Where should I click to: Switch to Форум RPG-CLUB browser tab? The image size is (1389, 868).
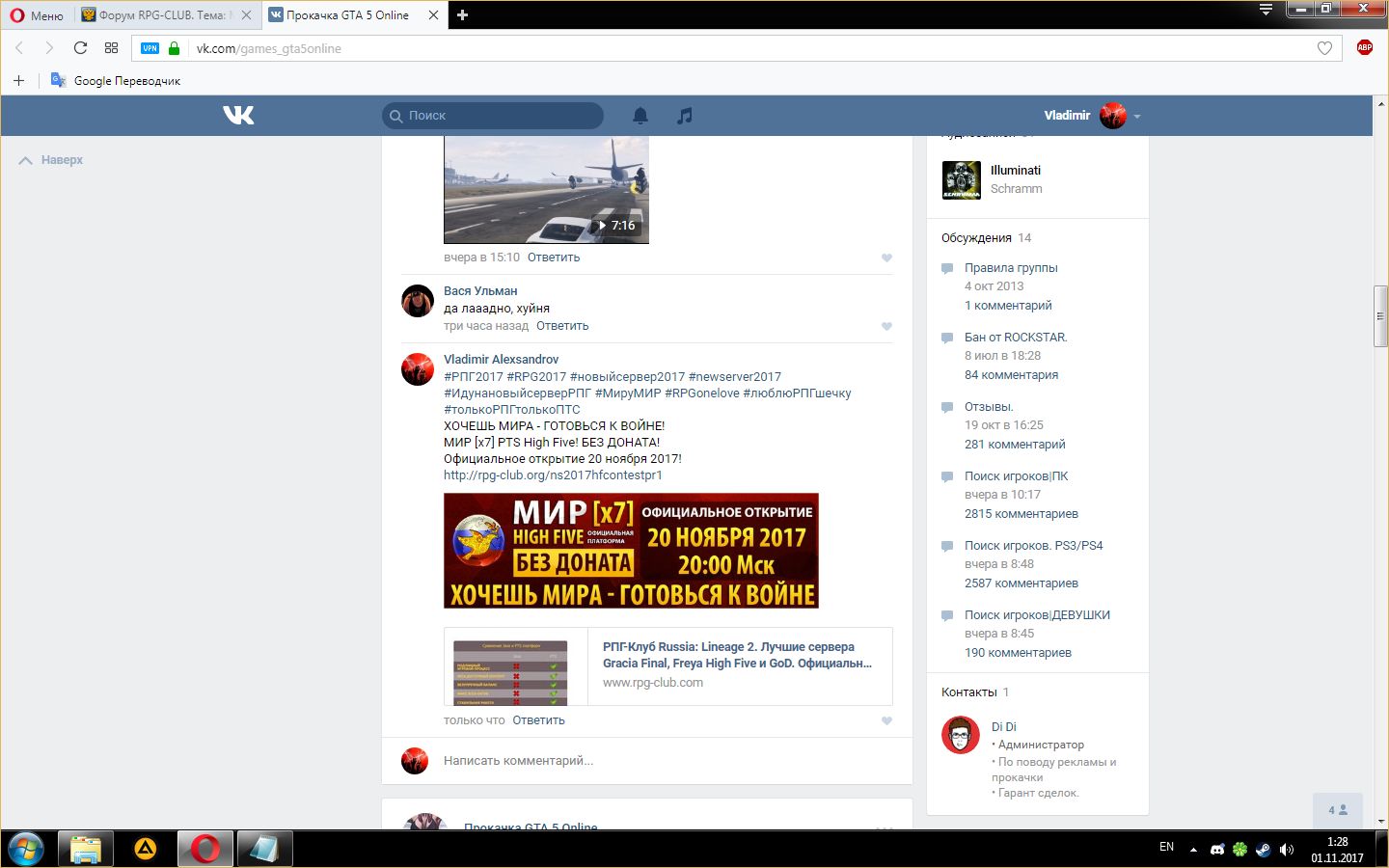coord(161,15)
